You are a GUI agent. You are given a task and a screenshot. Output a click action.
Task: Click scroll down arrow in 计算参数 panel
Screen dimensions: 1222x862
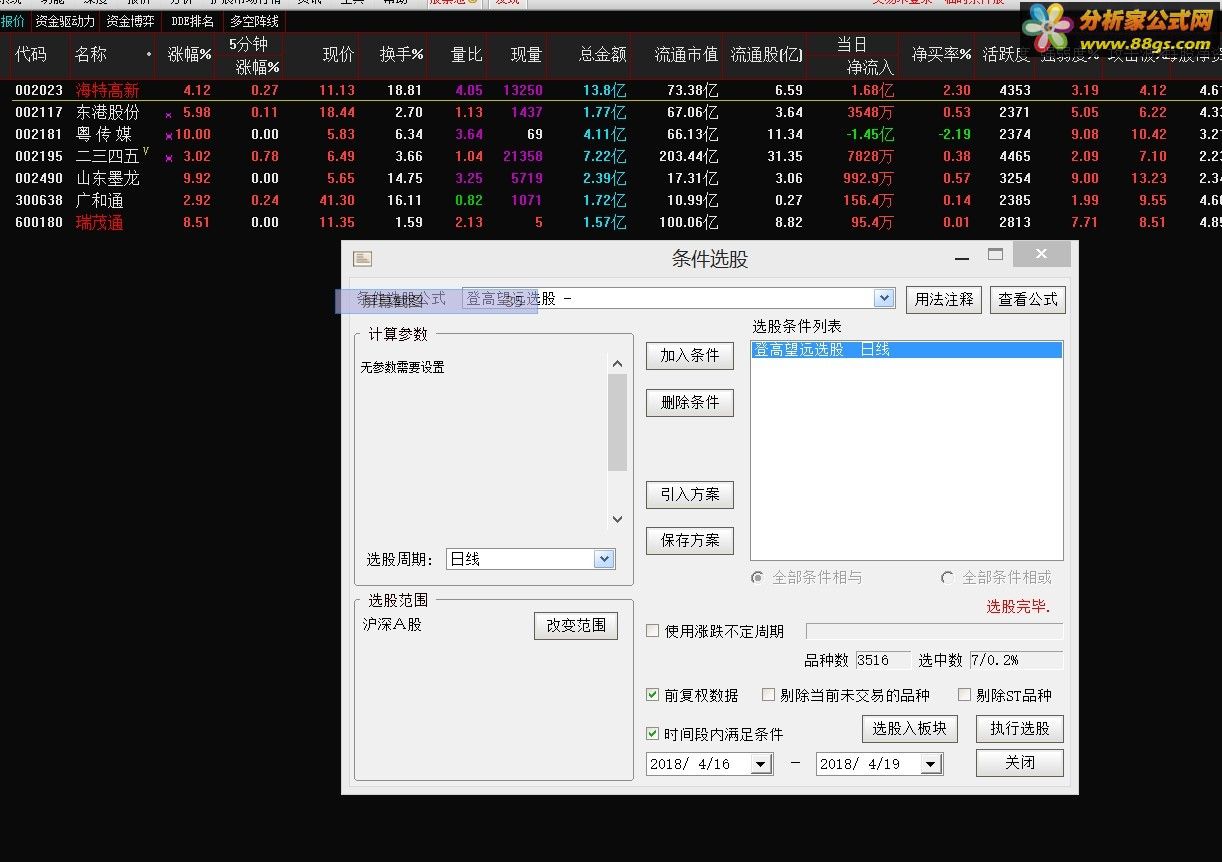point(617,519)
